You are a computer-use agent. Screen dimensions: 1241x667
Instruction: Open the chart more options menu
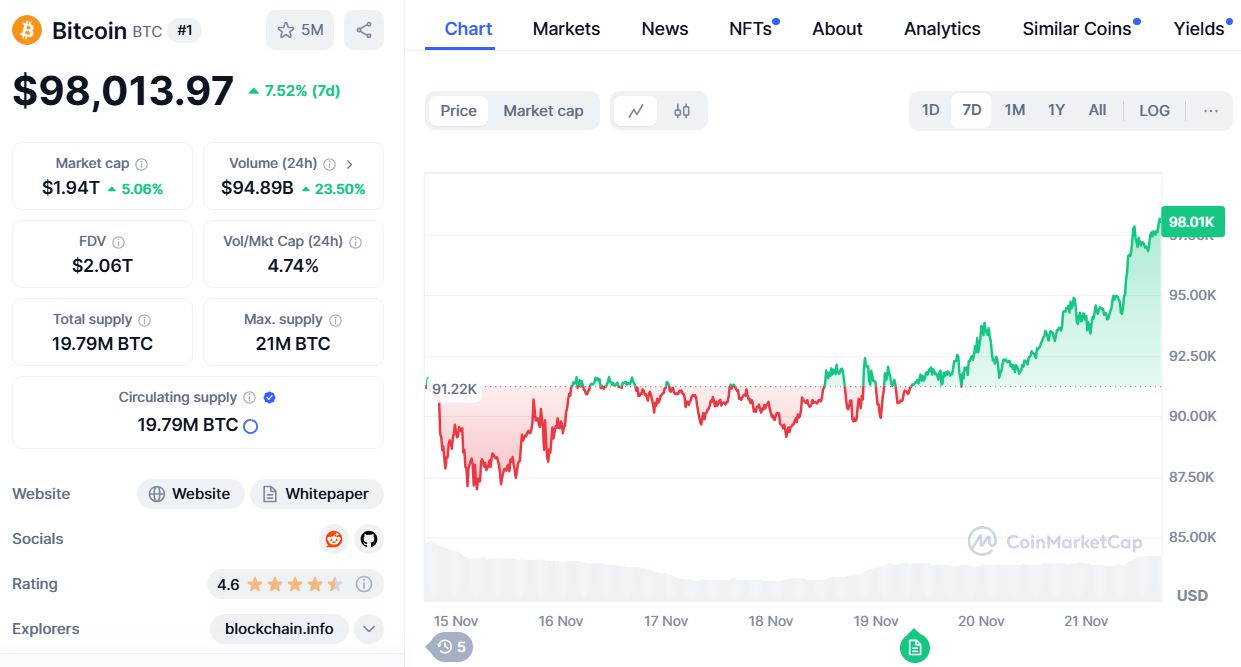pyautogui.click(x=1211, y=111)
